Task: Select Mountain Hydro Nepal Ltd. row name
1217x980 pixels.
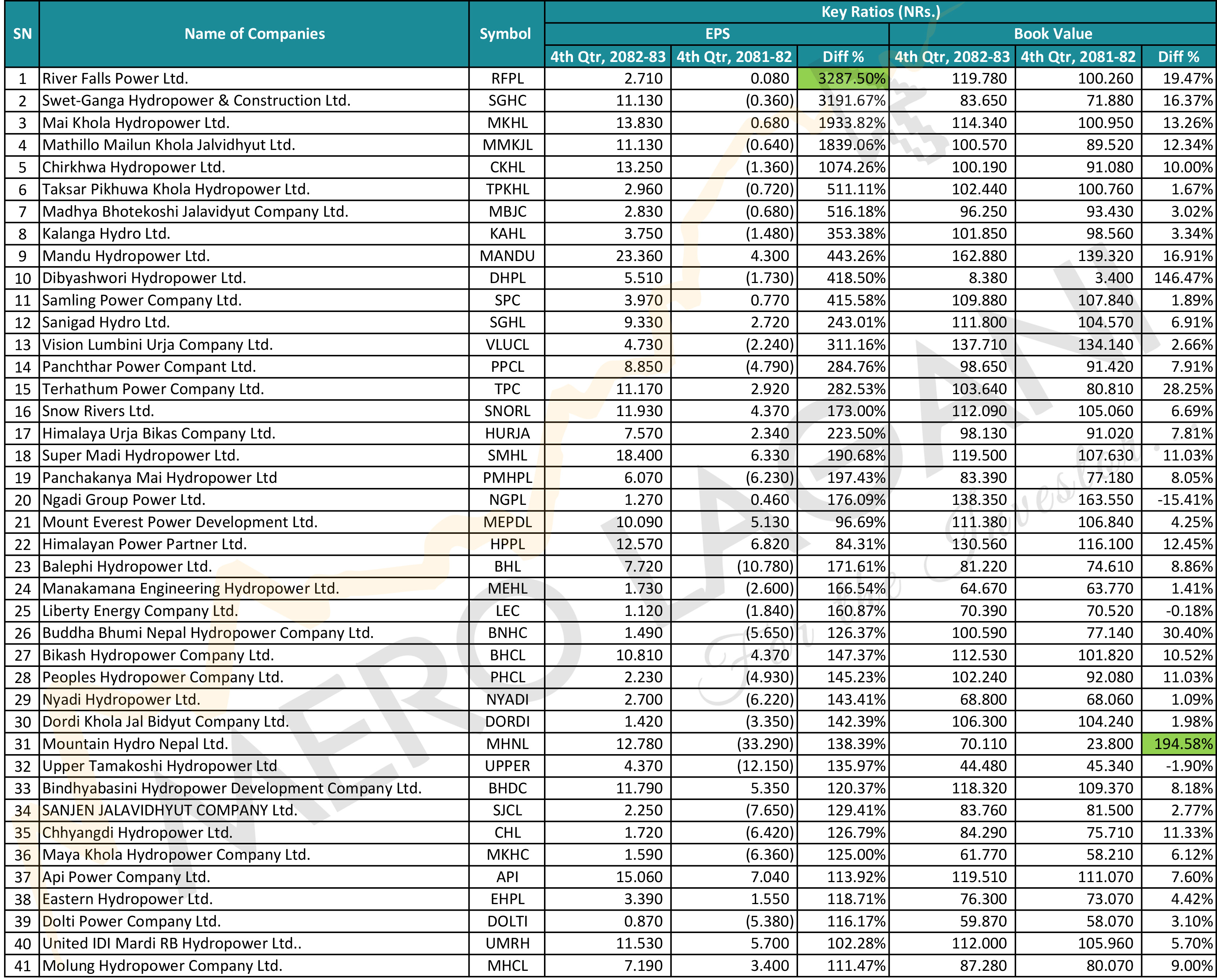Action: pos(254,744)
